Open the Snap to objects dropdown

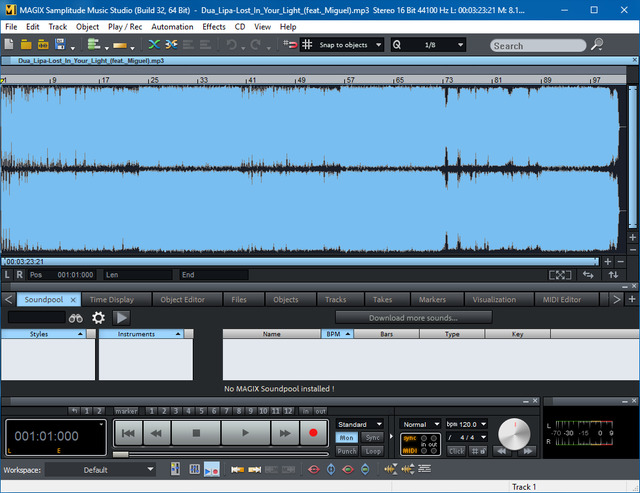tap(342, 45)
